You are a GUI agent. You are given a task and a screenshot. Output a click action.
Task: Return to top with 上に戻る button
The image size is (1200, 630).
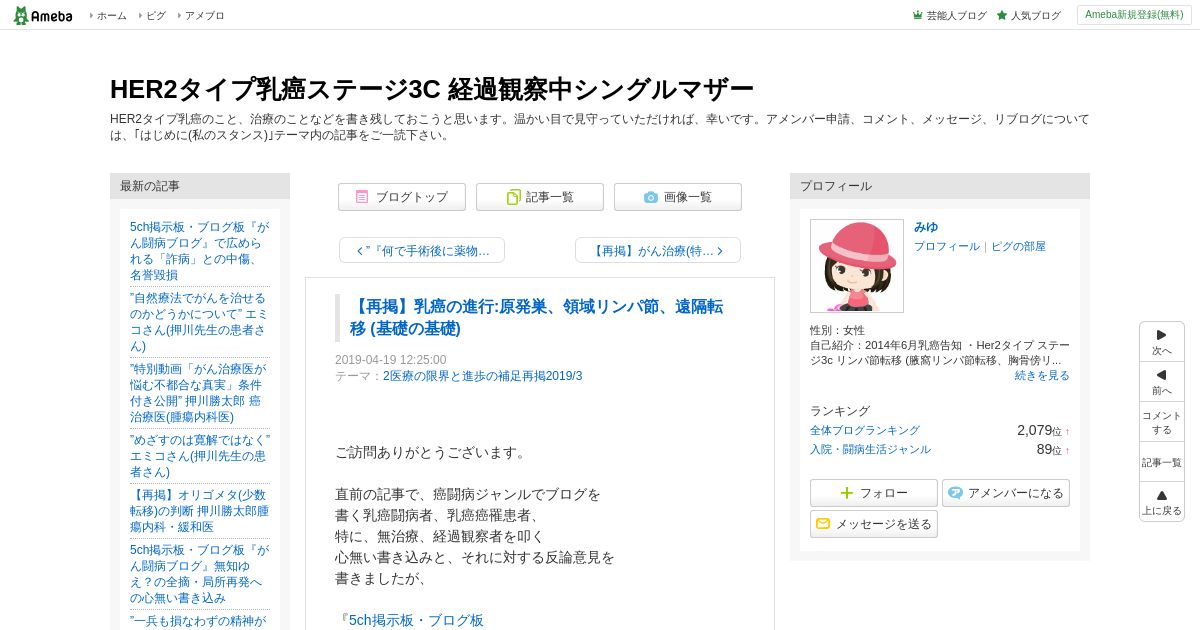(1162, 502)
